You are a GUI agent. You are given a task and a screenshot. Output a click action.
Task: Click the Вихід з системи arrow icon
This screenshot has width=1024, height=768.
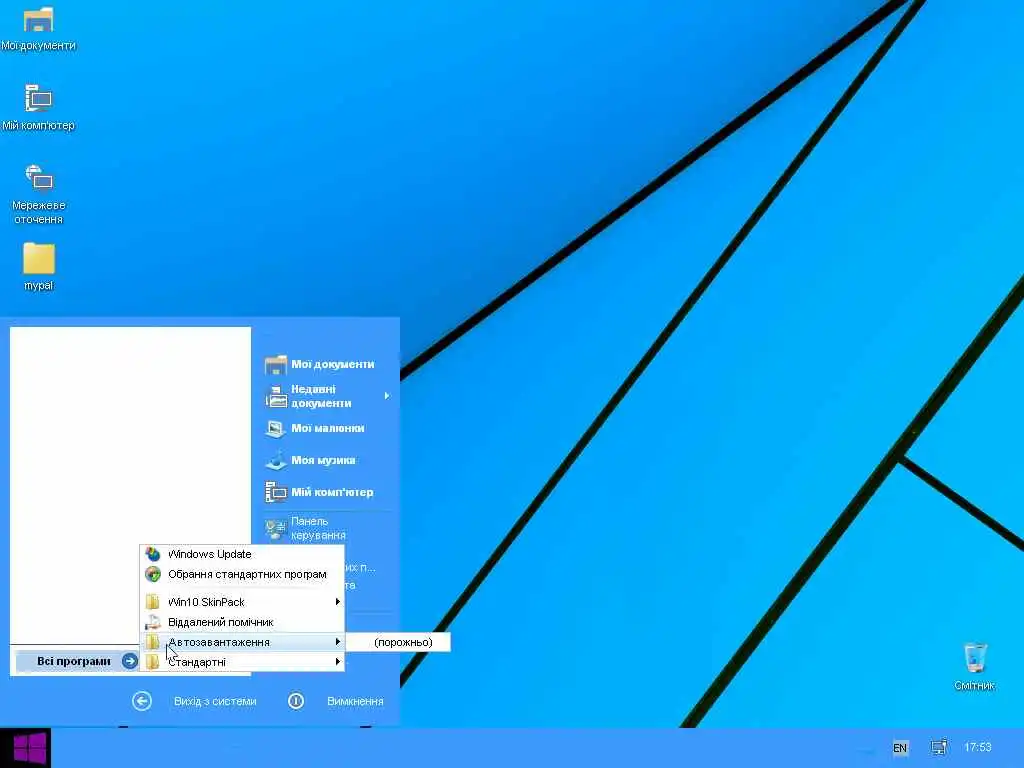coord(142,701)
